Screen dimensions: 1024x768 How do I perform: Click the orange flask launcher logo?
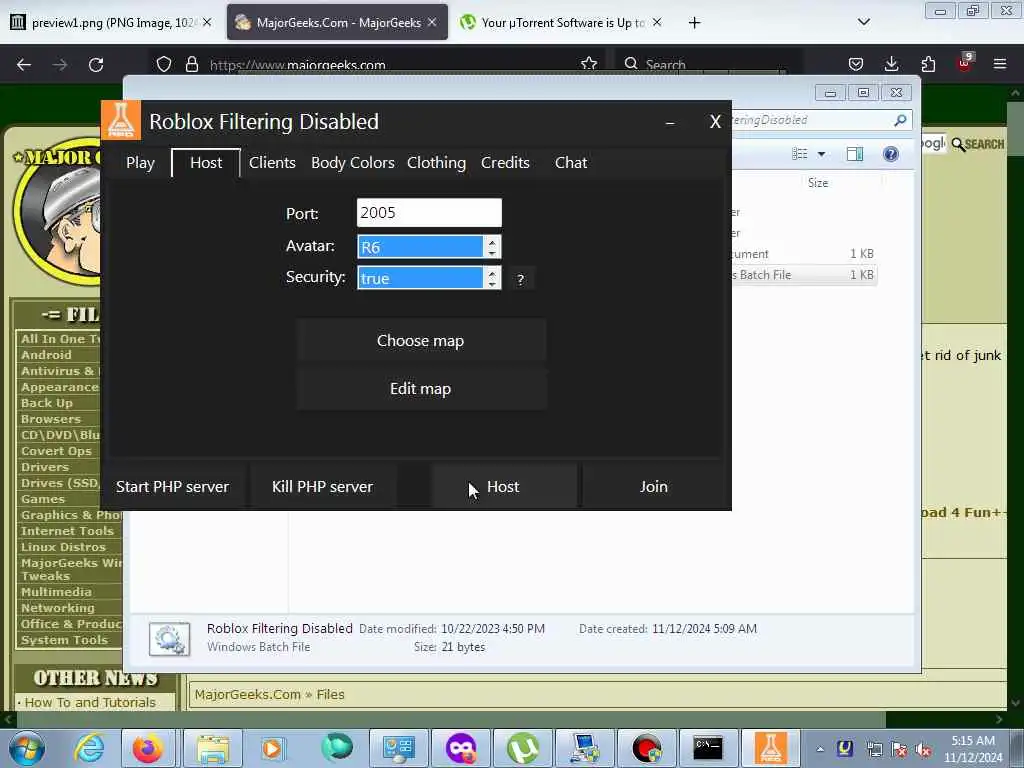click(x=121, y=120)
